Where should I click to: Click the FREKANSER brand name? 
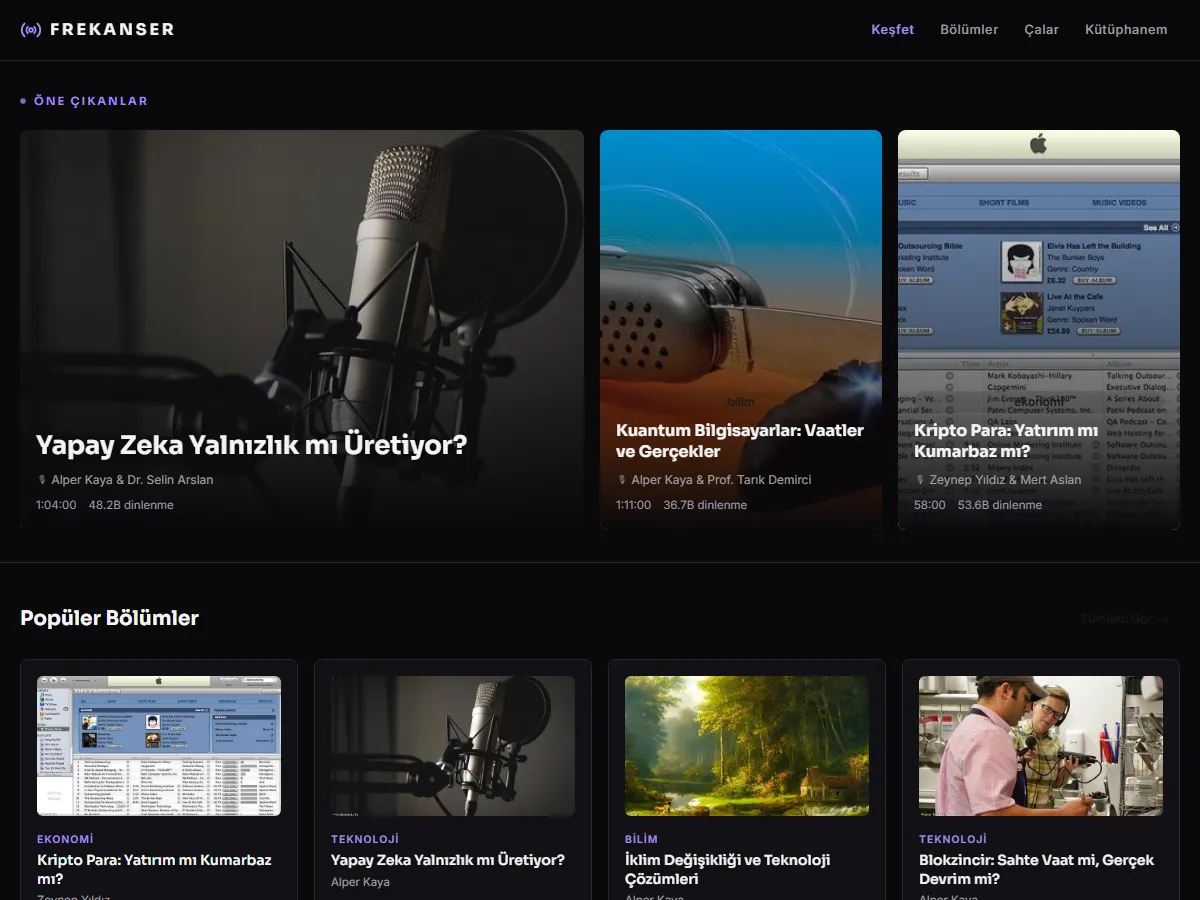click(112, 30)
